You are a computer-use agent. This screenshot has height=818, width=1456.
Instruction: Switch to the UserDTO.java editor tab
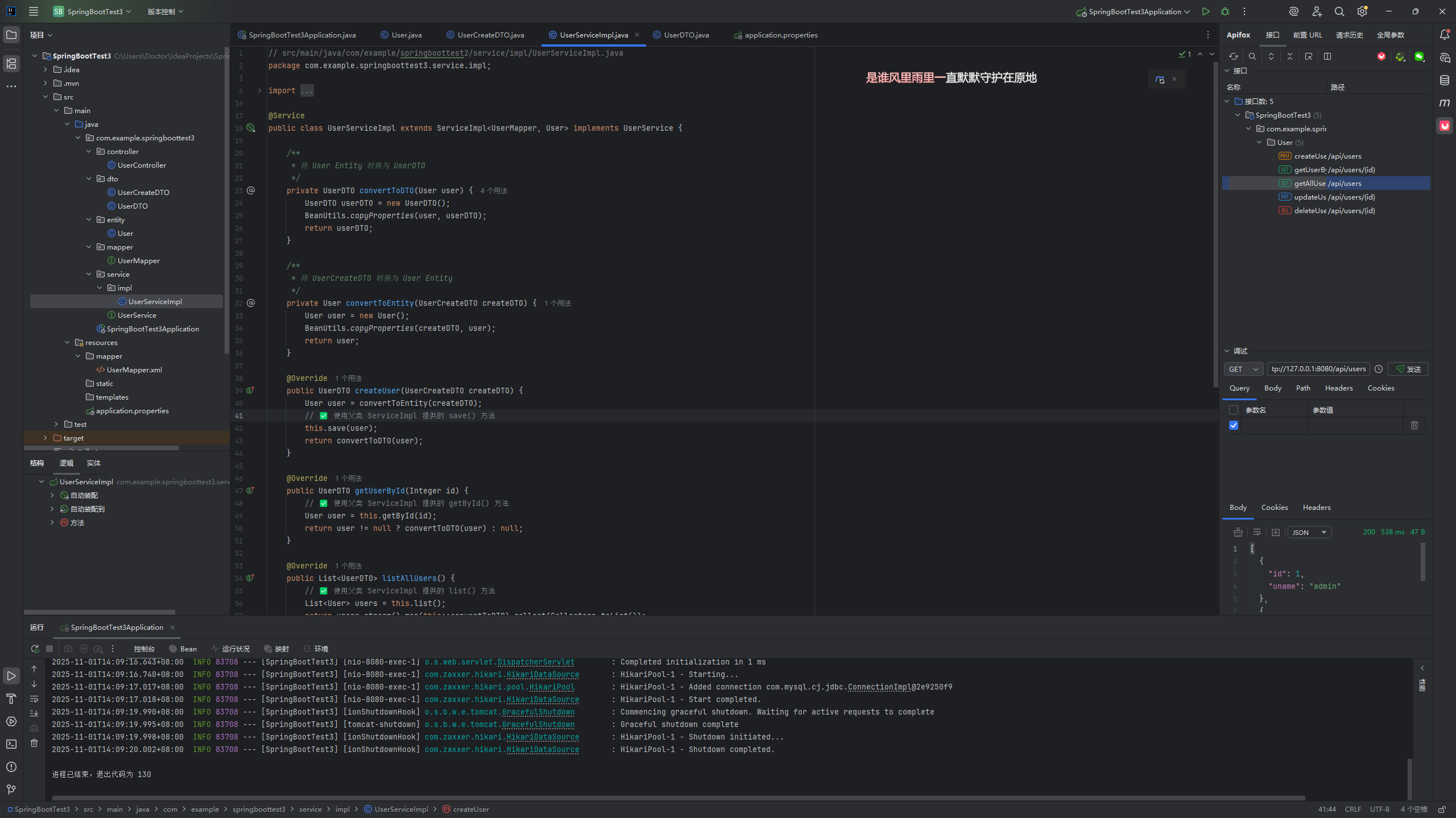686,35
